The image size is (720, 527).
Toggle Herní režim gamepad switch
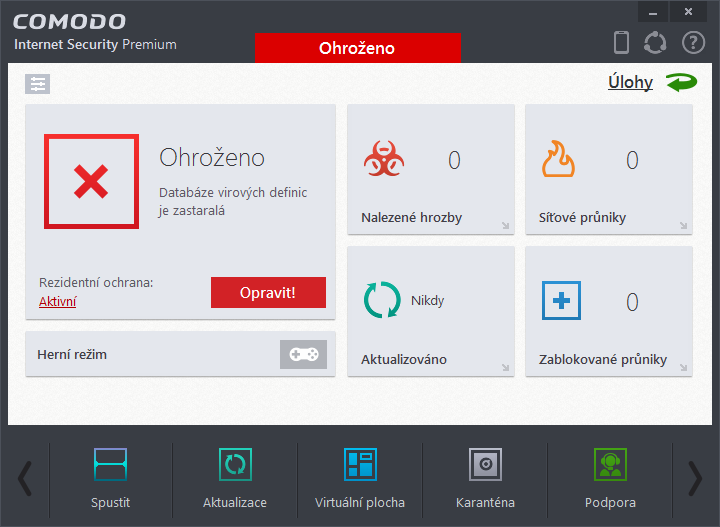[304, 354]
